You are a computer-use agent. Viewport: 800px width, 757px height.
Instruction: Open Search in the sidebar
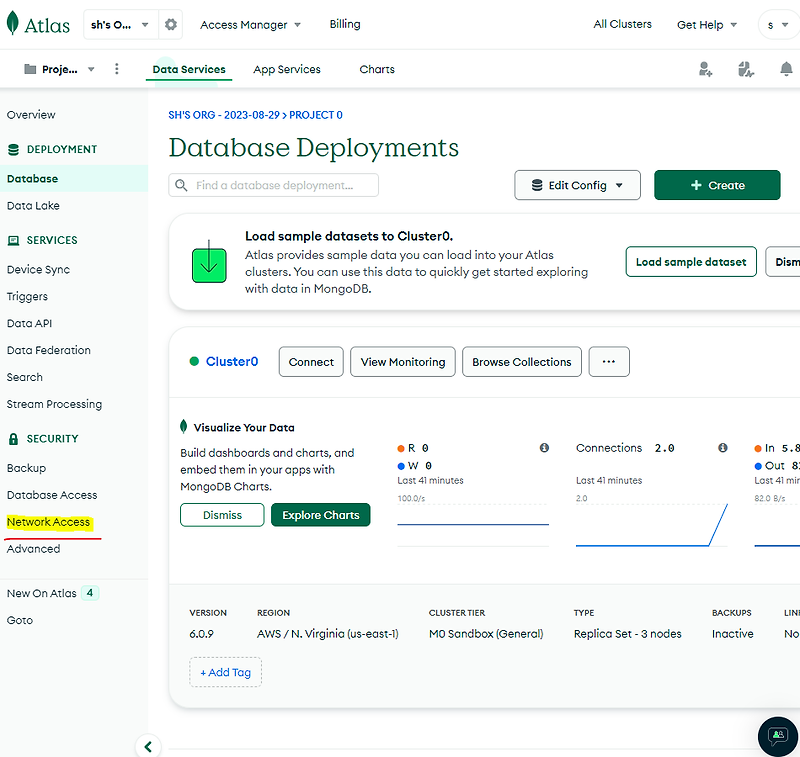[24, 377]
